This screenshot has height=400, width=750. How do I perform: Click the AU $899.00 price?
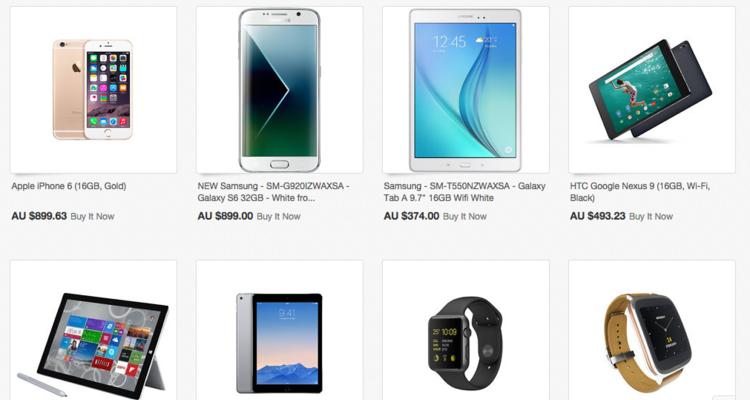tap(225, 216)
